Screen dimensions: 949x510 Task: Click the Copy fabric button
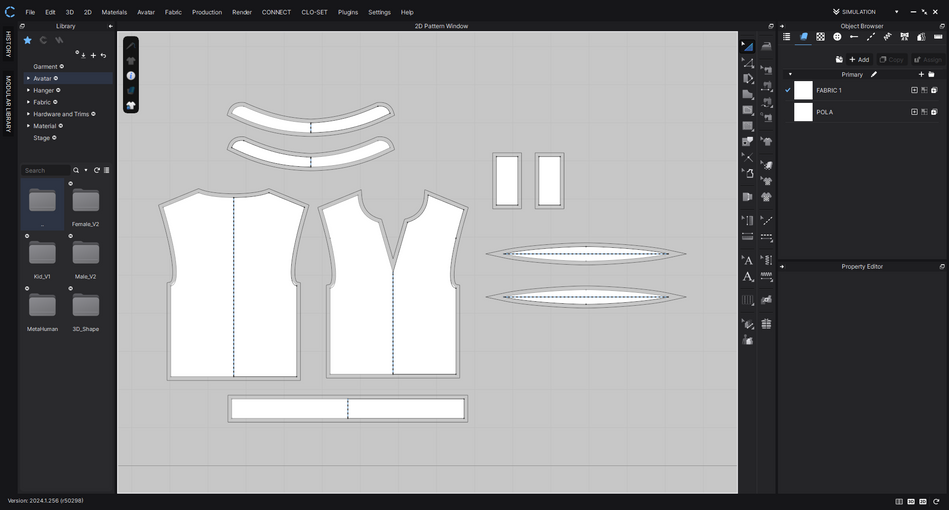coord(892,59)
